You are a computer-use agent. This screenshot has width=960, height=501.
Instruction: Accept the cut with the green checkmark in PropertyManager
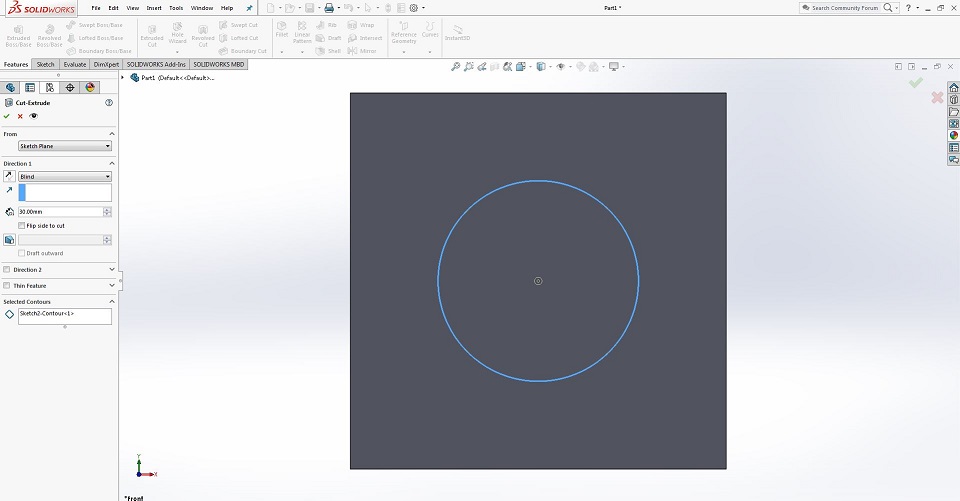(7, 116)
